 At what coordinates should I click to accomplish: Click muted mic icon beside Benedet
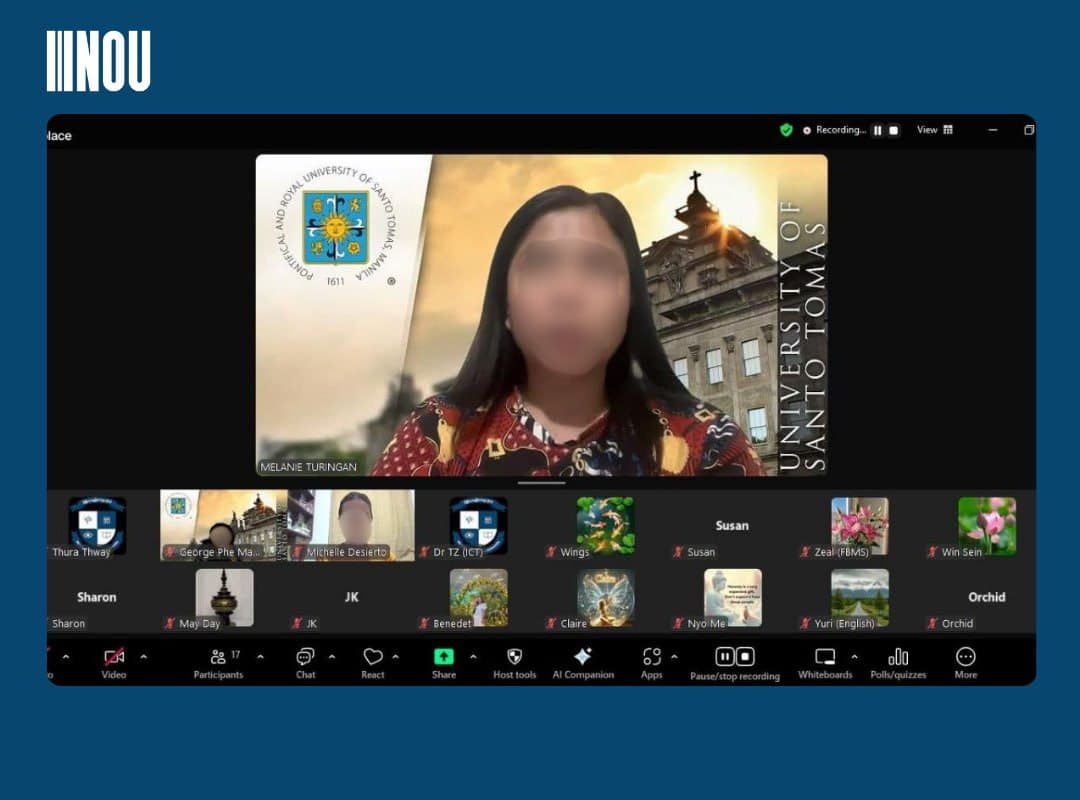pyautogui.click(x=424, y=624)
